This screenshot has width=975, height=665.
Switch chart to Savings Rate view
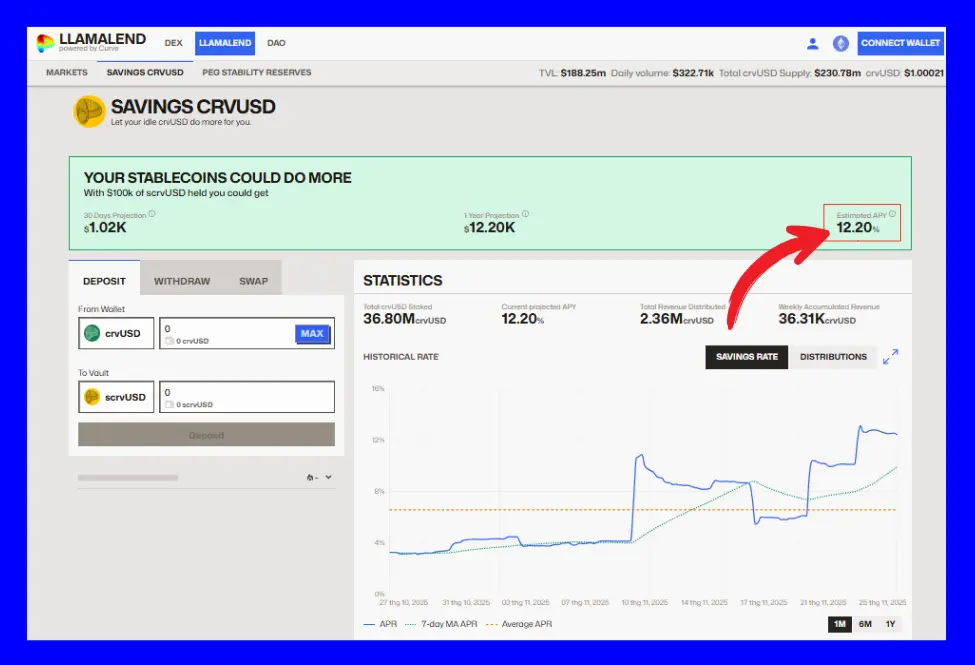pyautogui.click(x=747, y=357)
